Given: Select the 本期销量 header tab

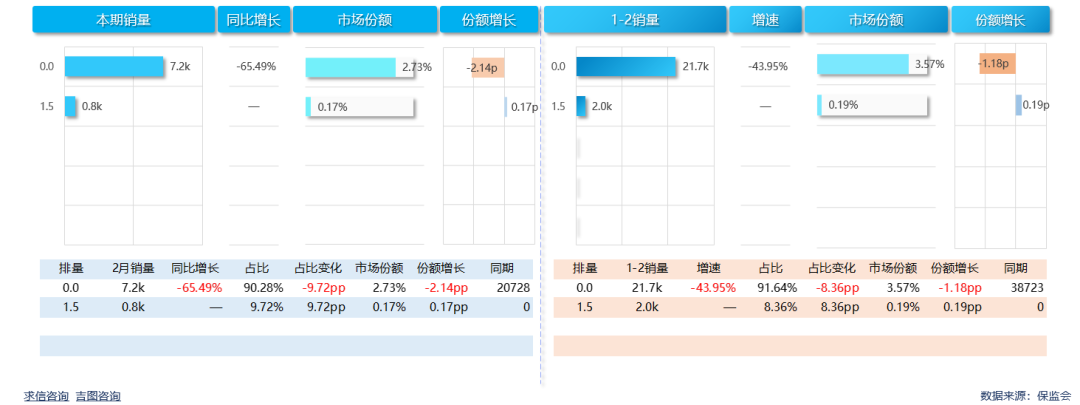Looking at the screenshot, I should pyautogui.click(x=124, y=19).
